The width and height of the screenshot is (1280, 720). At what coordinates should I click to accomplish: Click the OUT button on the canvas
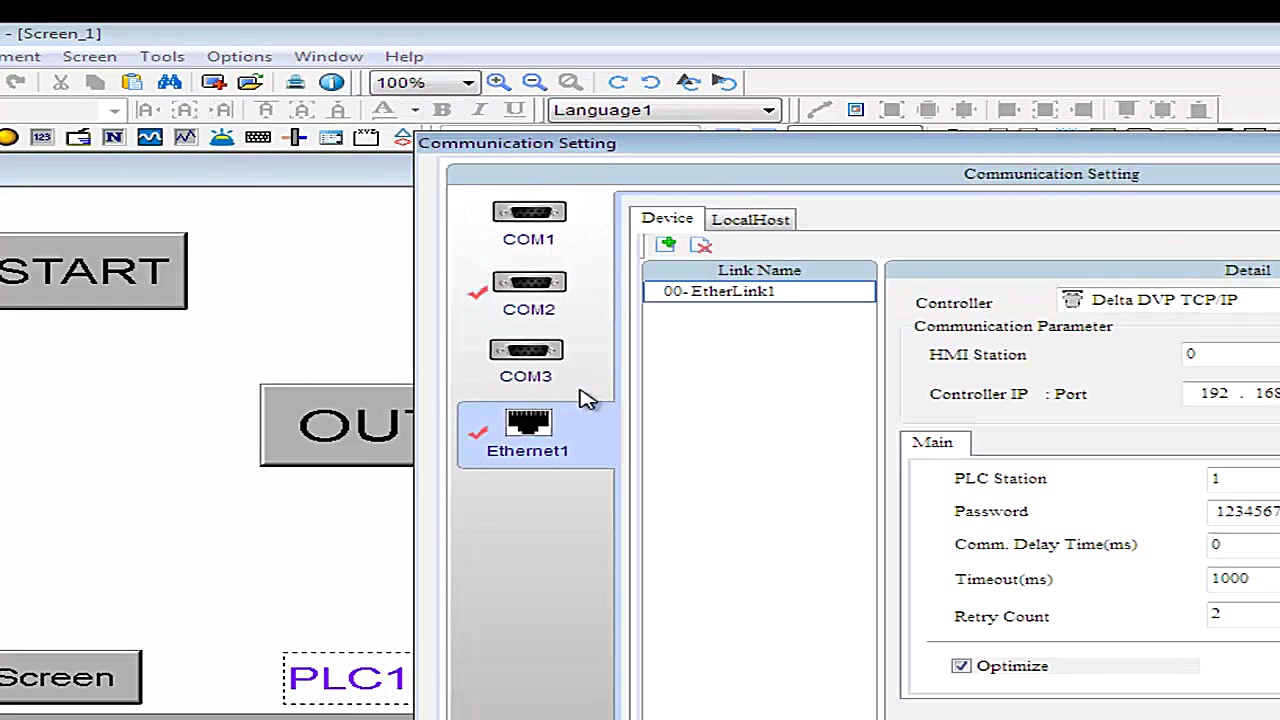click(x=336, y=425)
